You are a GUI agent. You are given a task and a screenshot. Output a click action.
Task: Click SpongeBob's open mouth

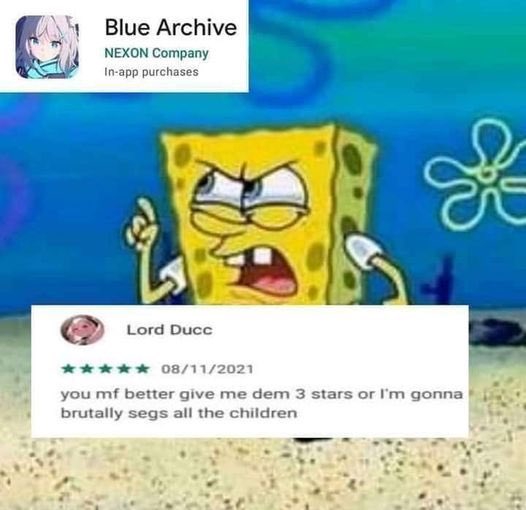(267, 275)
